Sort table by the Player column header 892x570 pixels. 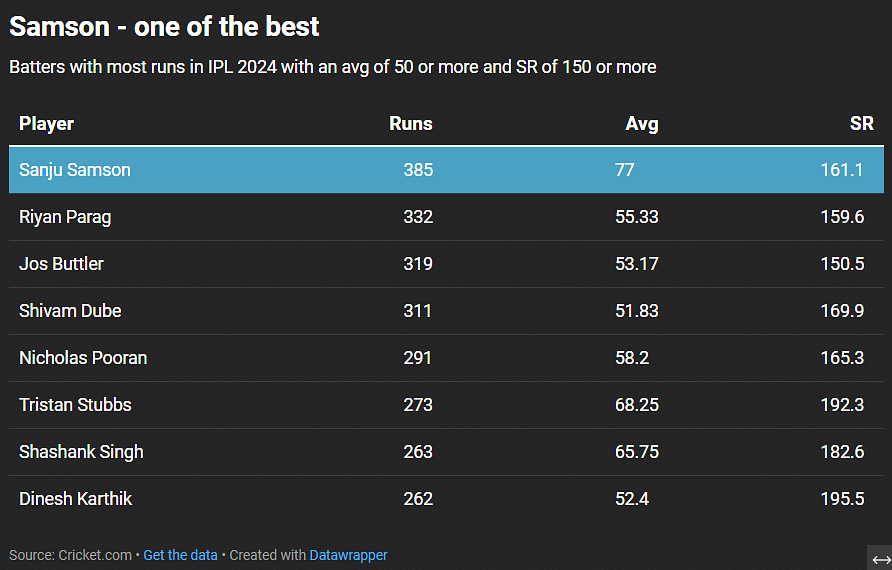pyautogui.click(x=47, y=124)
